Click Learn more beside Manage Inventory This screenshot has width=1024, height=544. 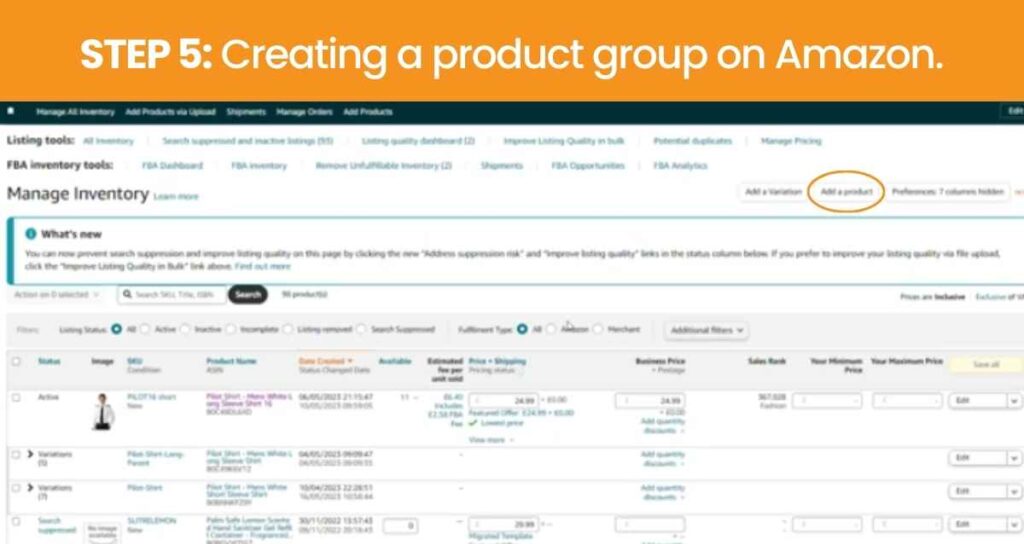pos(176,197)
